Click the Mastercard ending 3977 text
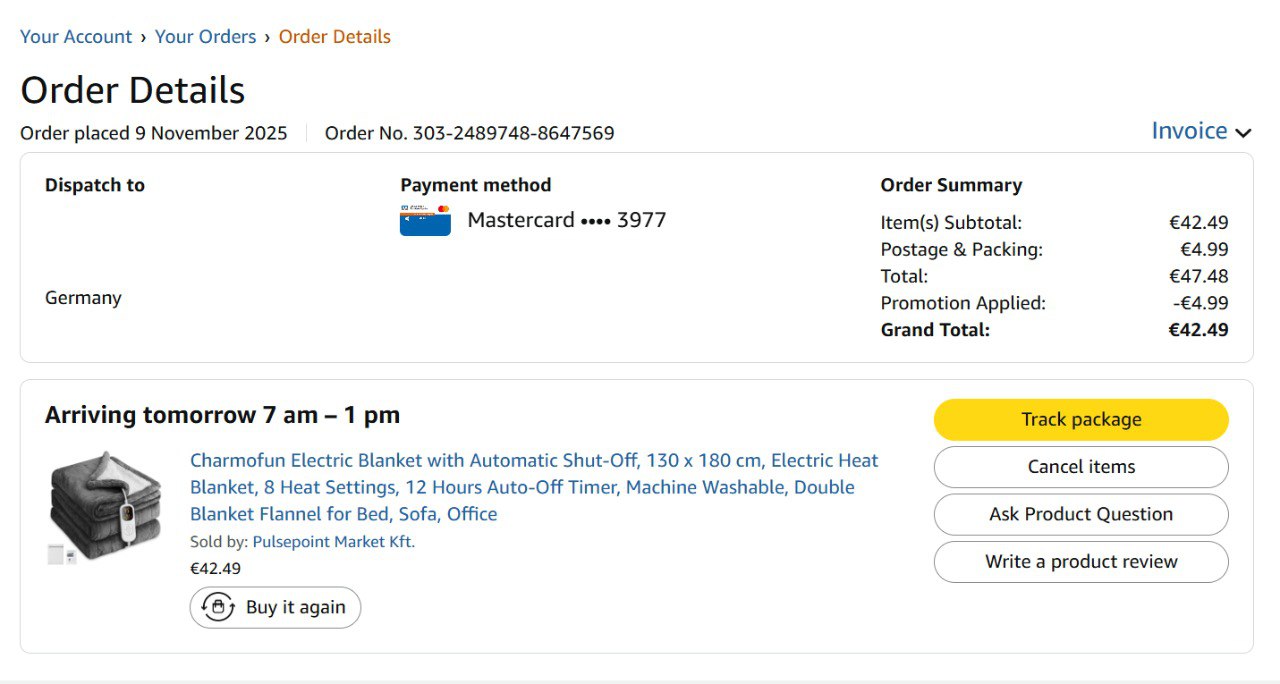This screenshot has width=1280, height=684. 566,220
